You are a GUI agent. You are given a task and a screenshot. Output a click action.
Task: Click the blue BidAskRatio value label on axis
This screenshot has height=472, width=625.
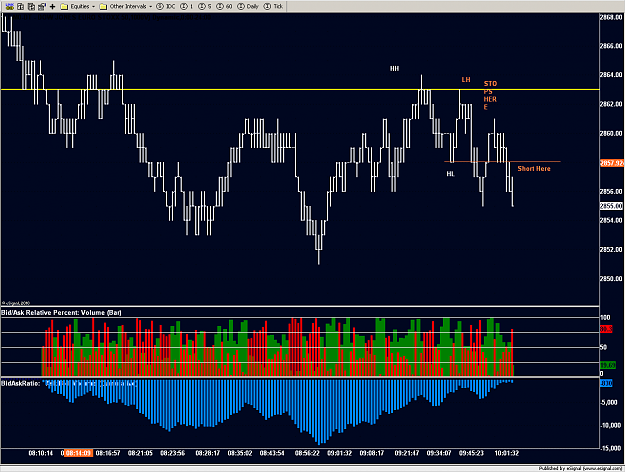coord(606,384)
